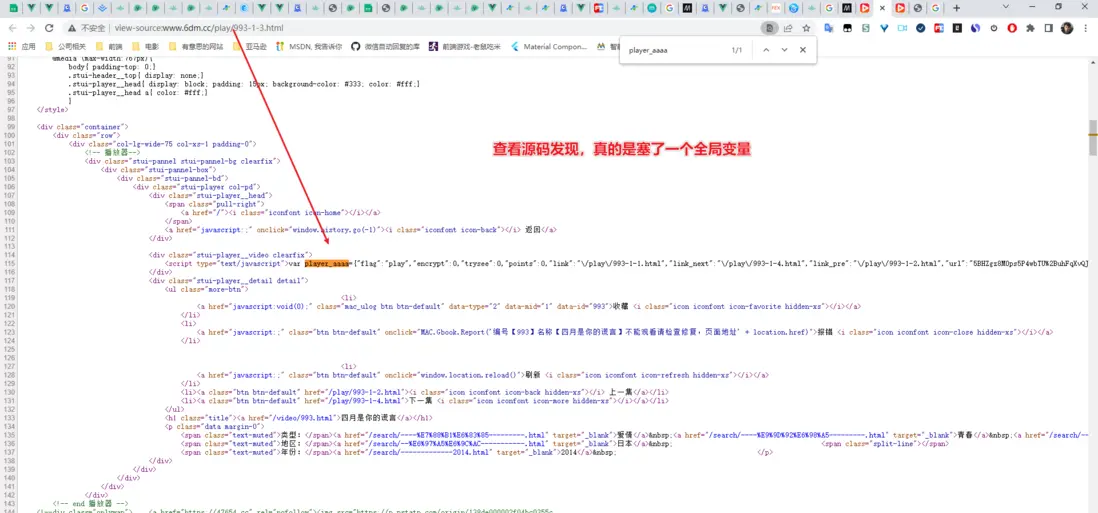Open the tab search chevron

[1006, 8]
